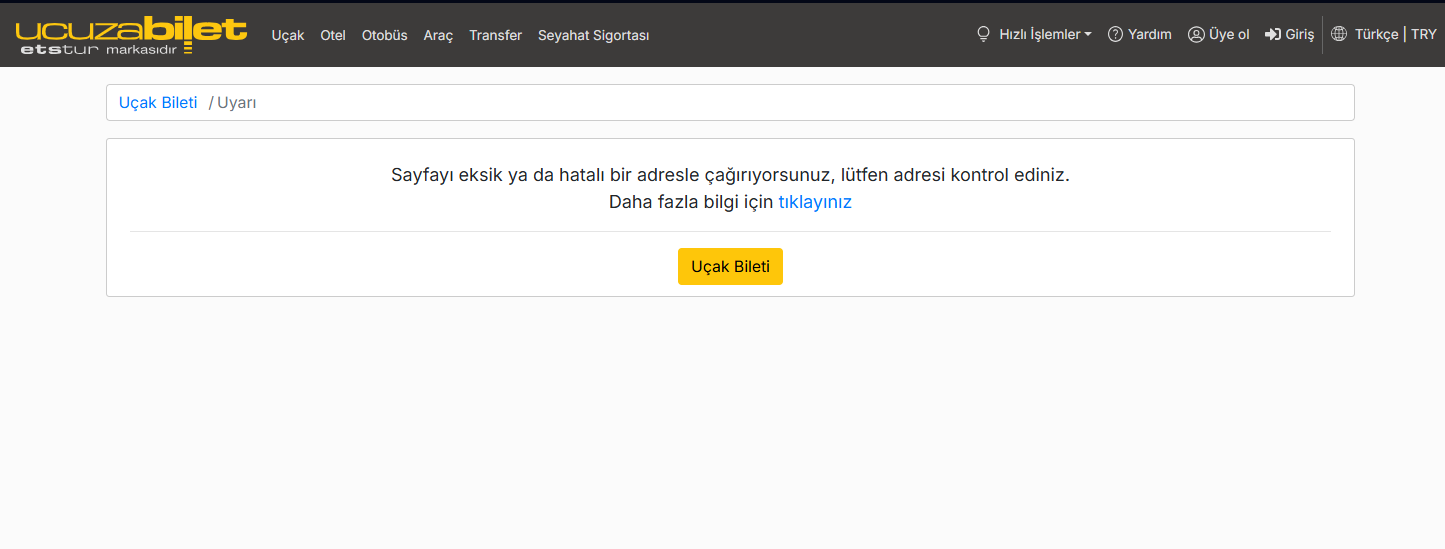1445x549 pixels.
Task: Click the user profile icon for Üye ol
Action: click(1196, 34)
